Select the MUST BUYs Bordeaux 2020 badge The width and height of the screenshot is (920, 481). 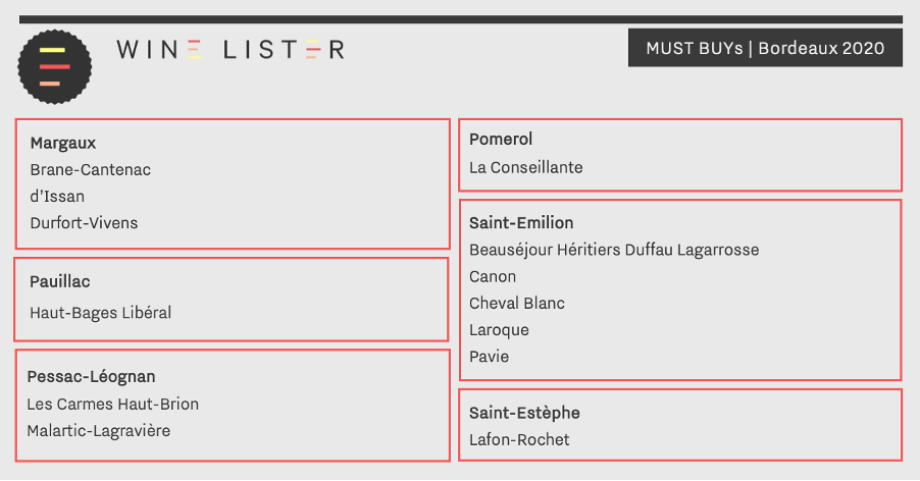tap(765, 48)
